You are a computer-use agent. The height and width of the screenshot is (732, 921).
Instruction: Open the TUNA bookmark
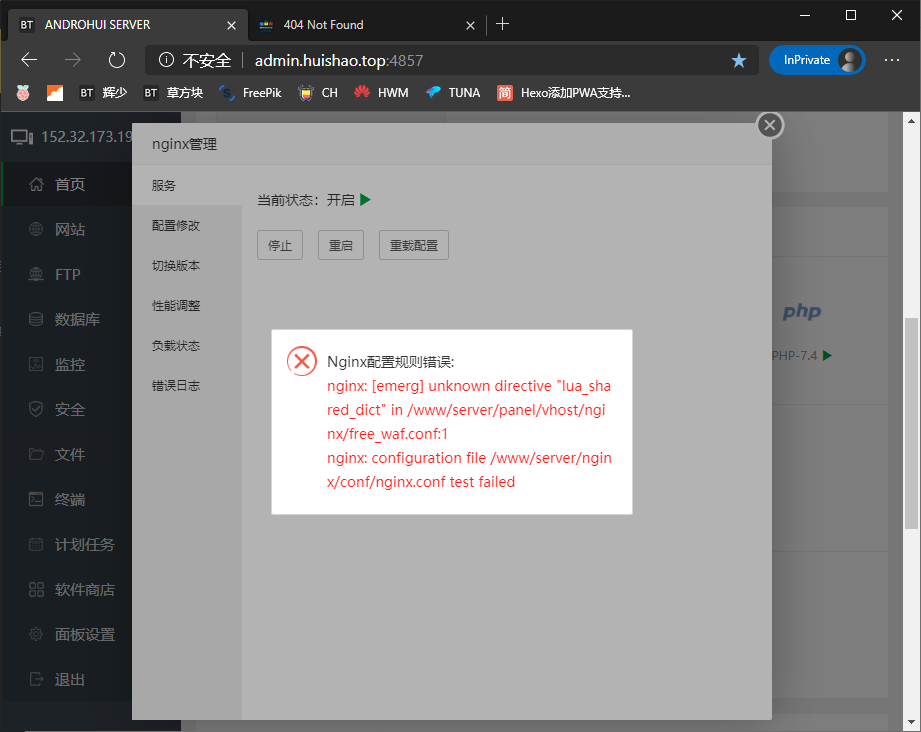pos(453,93)
